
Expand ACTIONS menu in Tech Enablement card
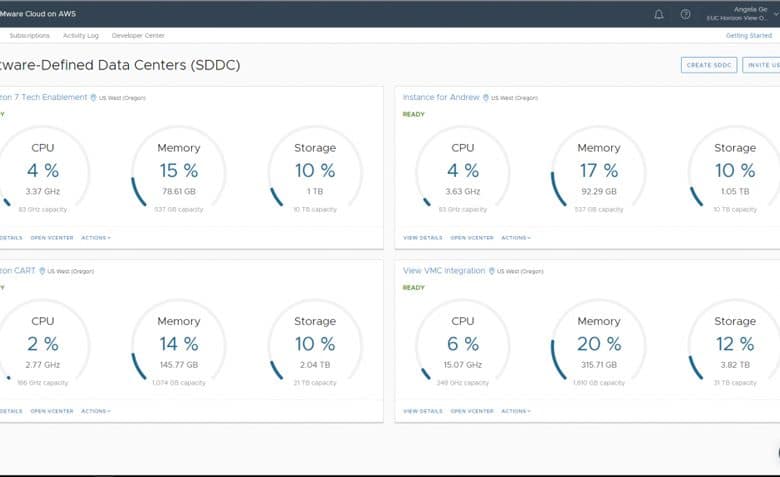pyautogui.click(x=96, y=238)
